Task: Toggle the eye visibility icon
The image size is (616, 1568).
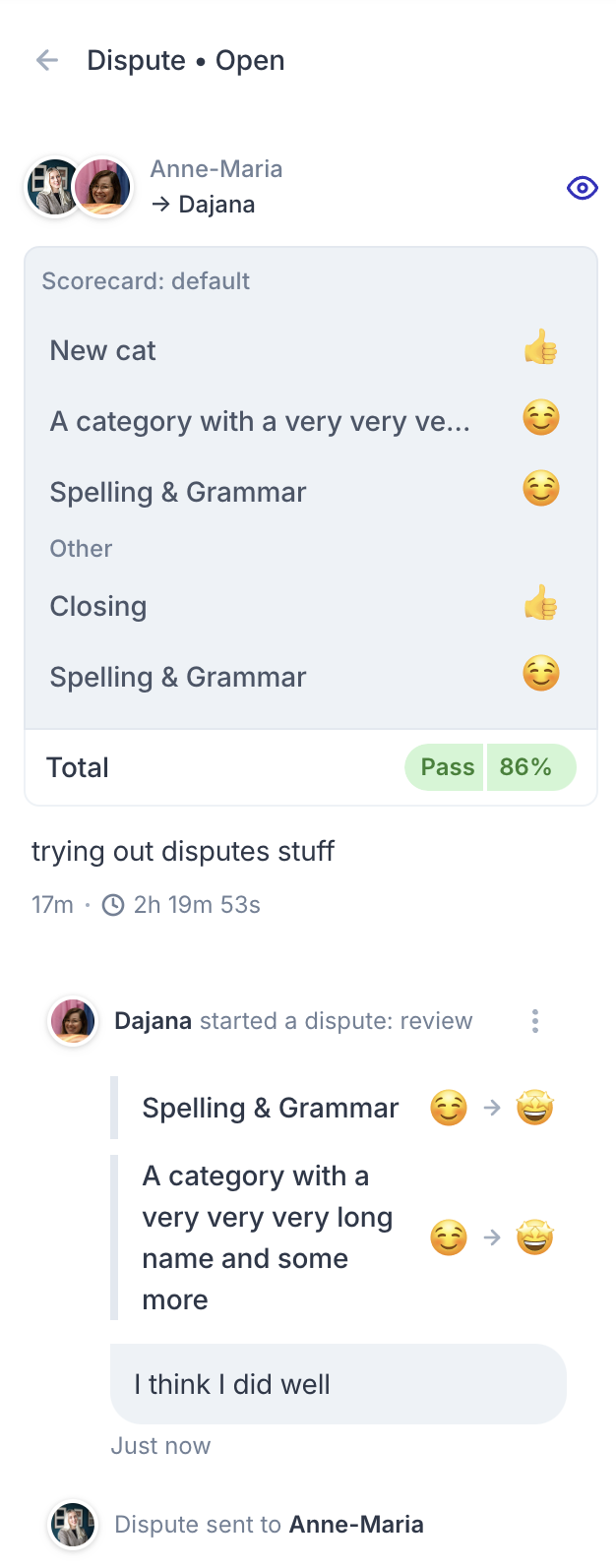Action: pos(583,188)
